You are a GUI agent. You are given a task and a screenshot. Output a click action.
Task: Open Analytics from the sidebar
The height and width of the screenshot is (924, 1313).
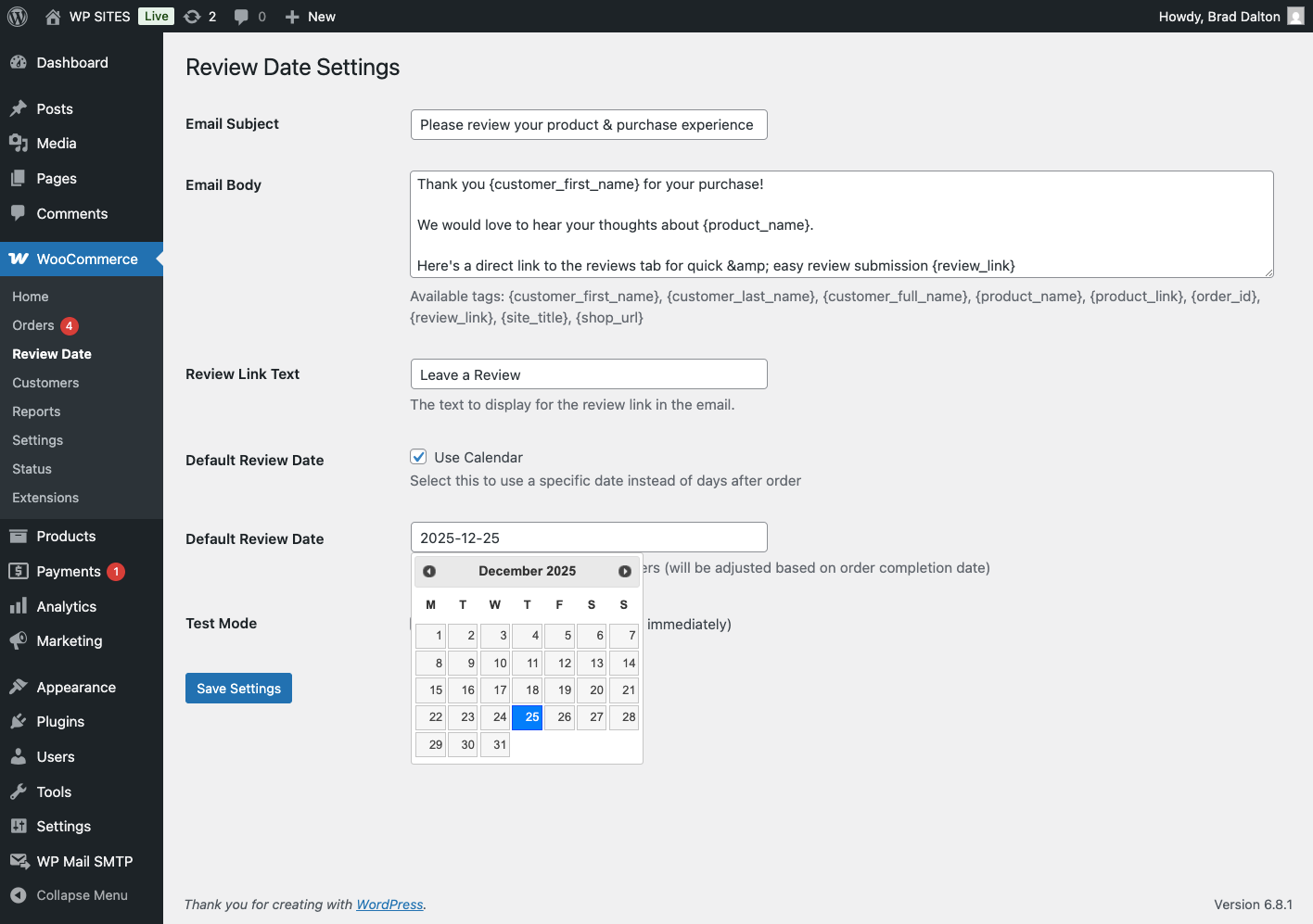pos(66,607)
